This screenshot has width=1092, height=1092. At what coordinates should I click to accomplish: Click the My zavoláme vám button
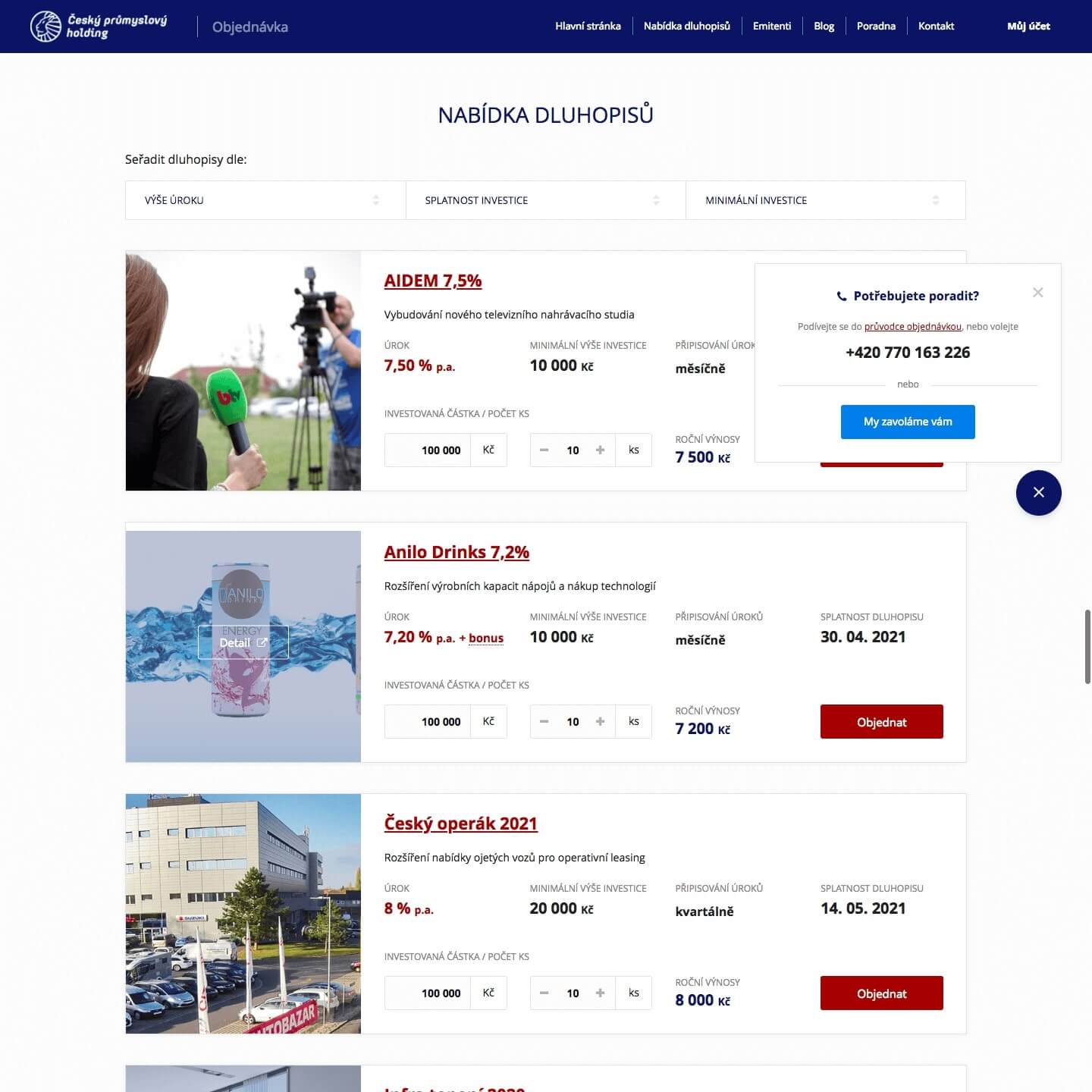click(x=908, y=422)
